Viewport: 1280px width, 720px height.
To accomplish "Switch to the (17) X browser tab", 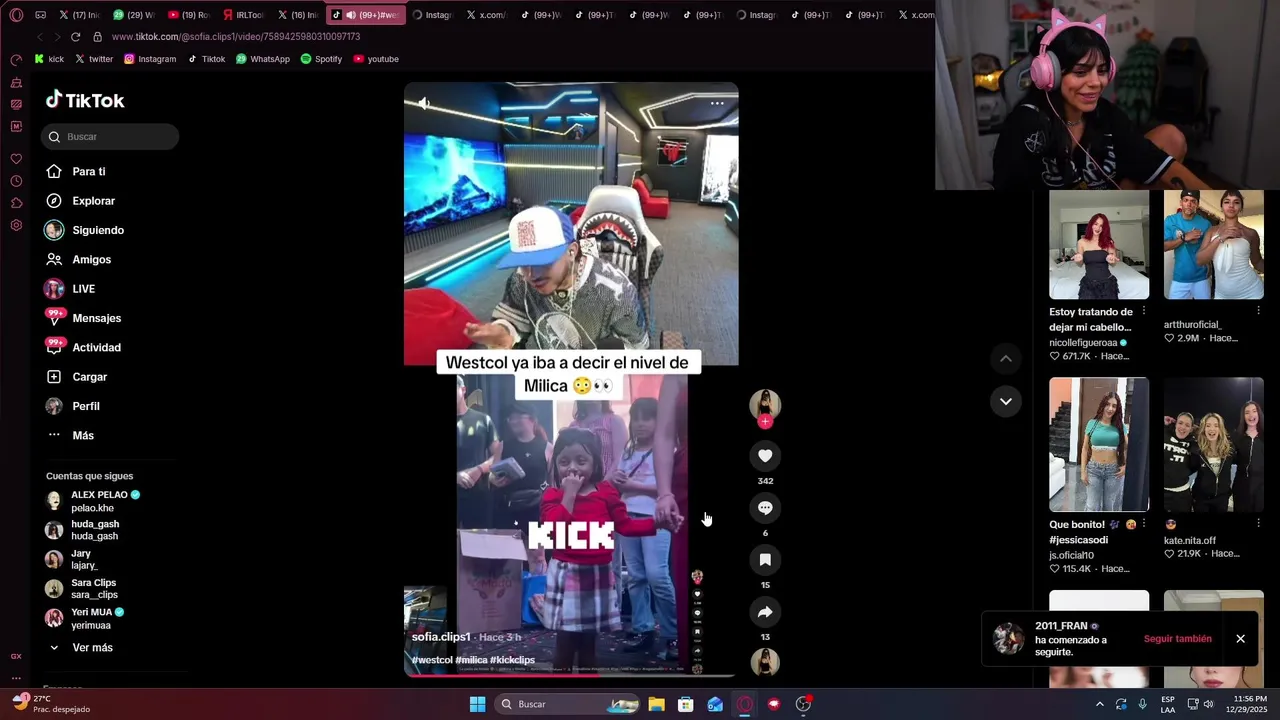I will coord(79,15).
